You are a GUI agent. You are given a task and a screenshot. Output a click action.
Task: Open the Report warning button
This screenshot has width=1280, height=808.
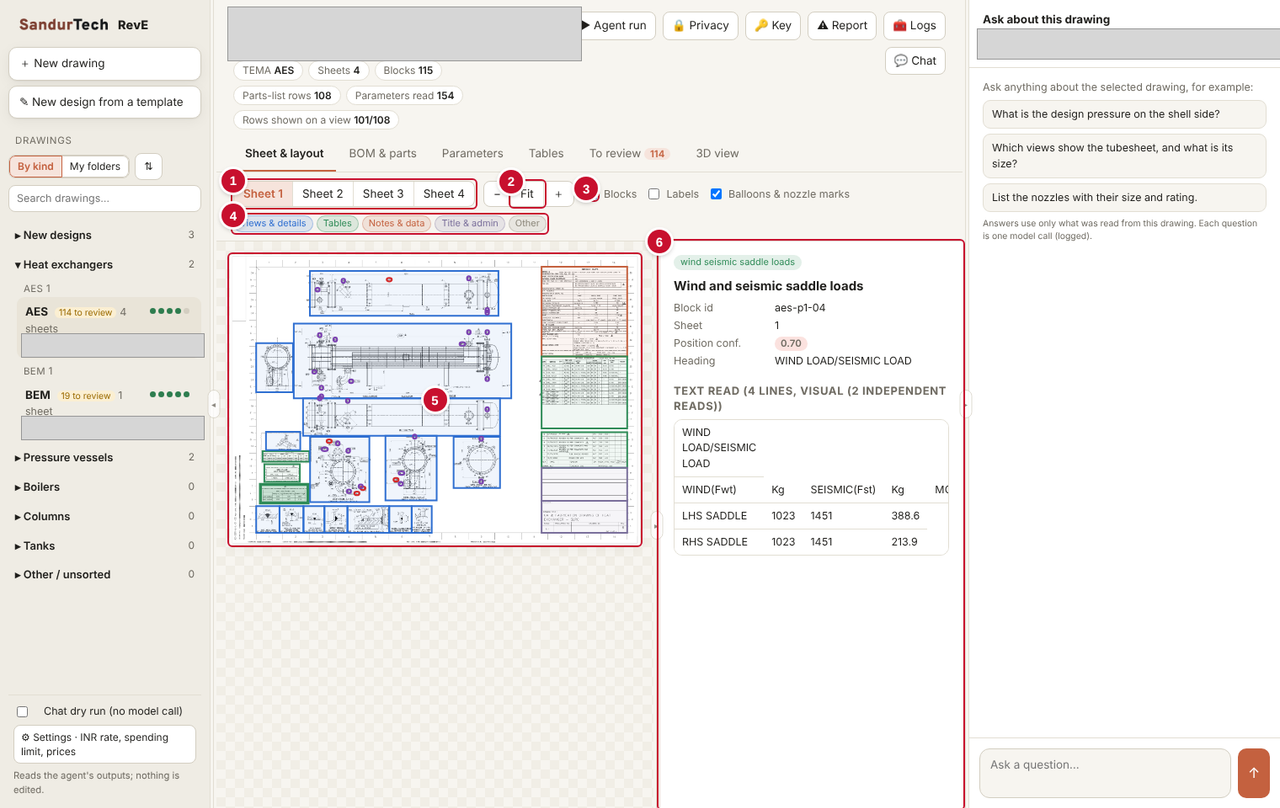[x=842, y=25]
